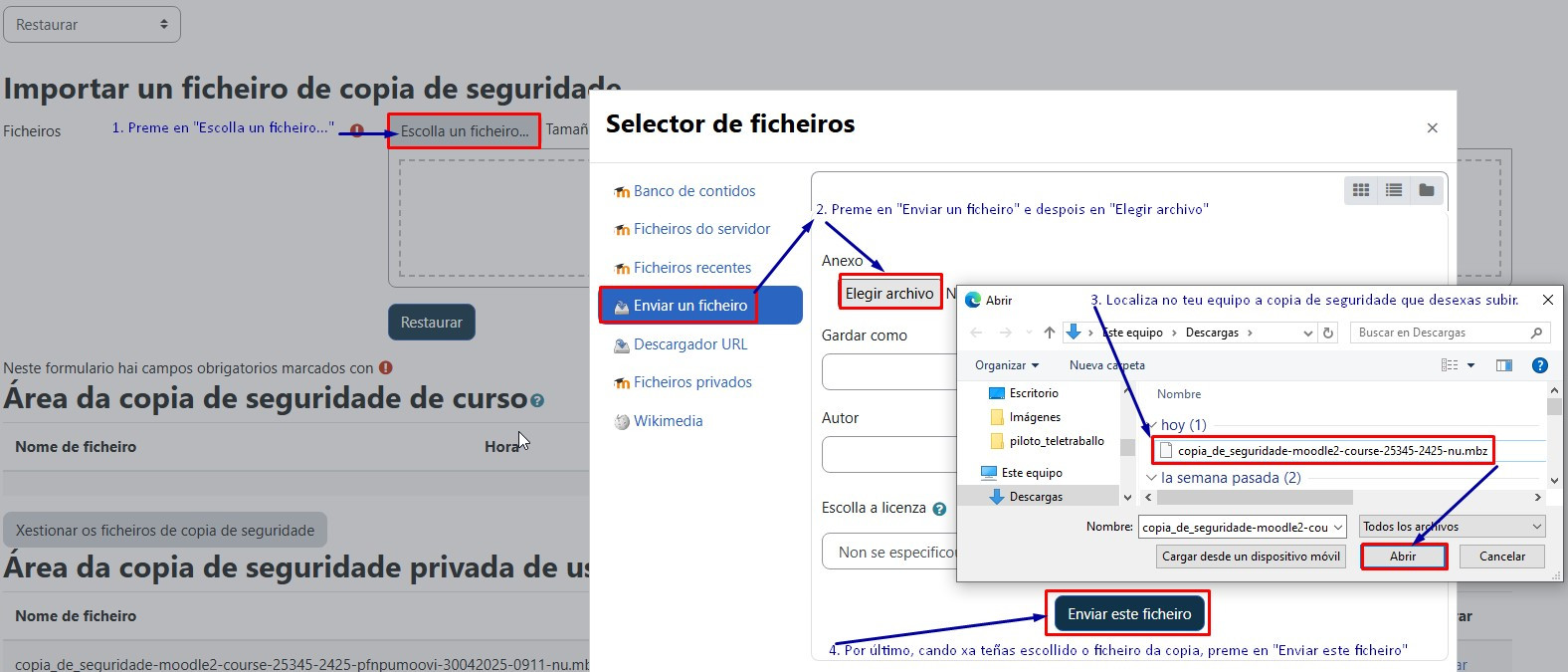Click the required-field icon next to Ficheiros

[357, 130]
